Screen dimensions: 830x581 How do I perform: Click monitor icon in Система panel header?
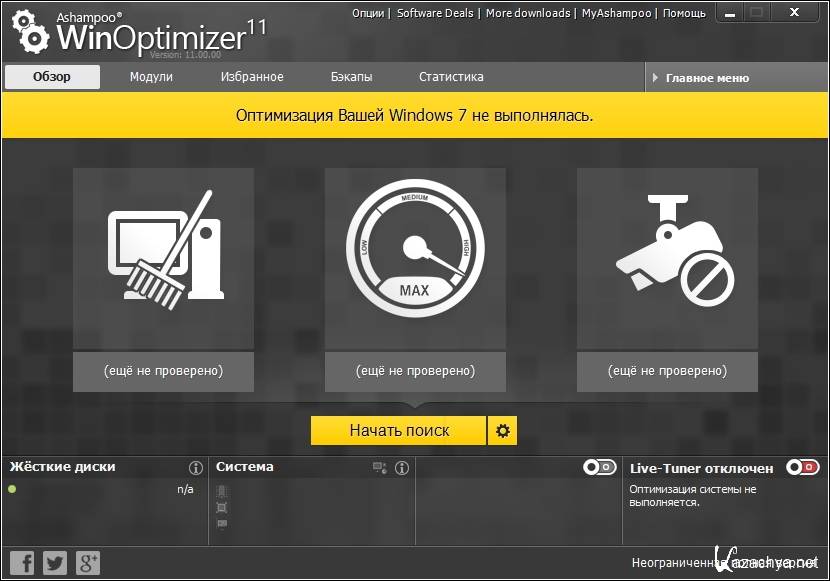(x=379, y=468)
